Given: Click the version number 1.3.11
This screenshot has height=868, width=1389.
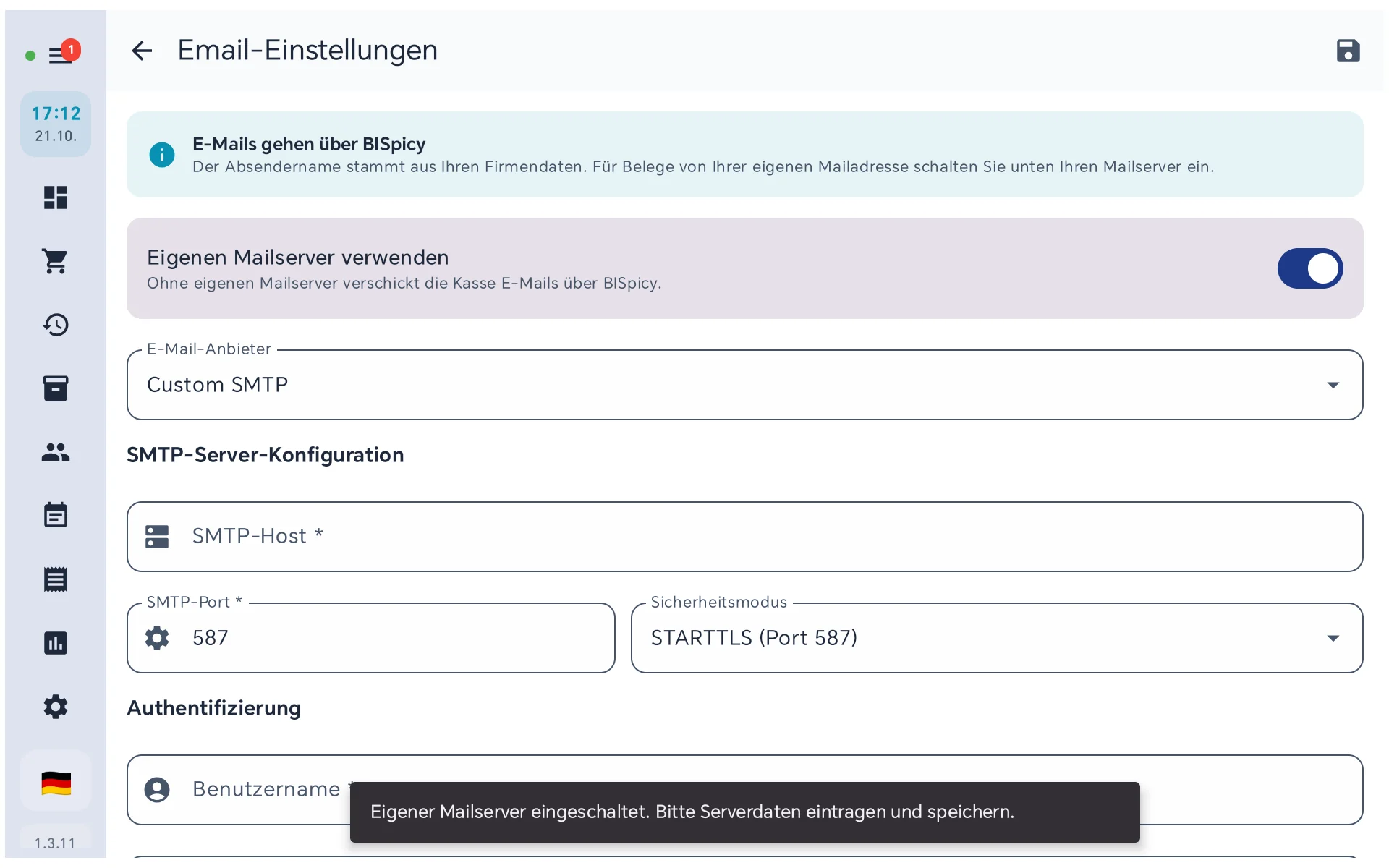Looking at the screenshot, I should click(x=55, y=843).
